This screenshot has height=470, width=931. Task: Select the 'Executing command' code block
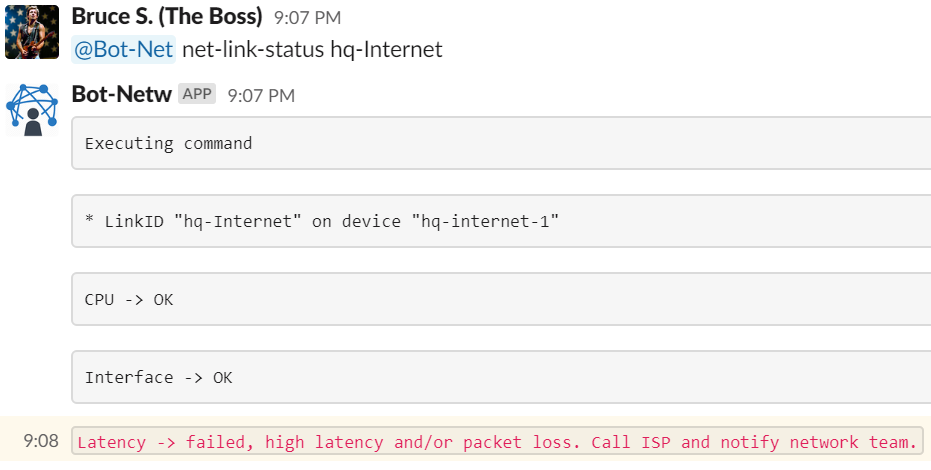coord(501,143)
